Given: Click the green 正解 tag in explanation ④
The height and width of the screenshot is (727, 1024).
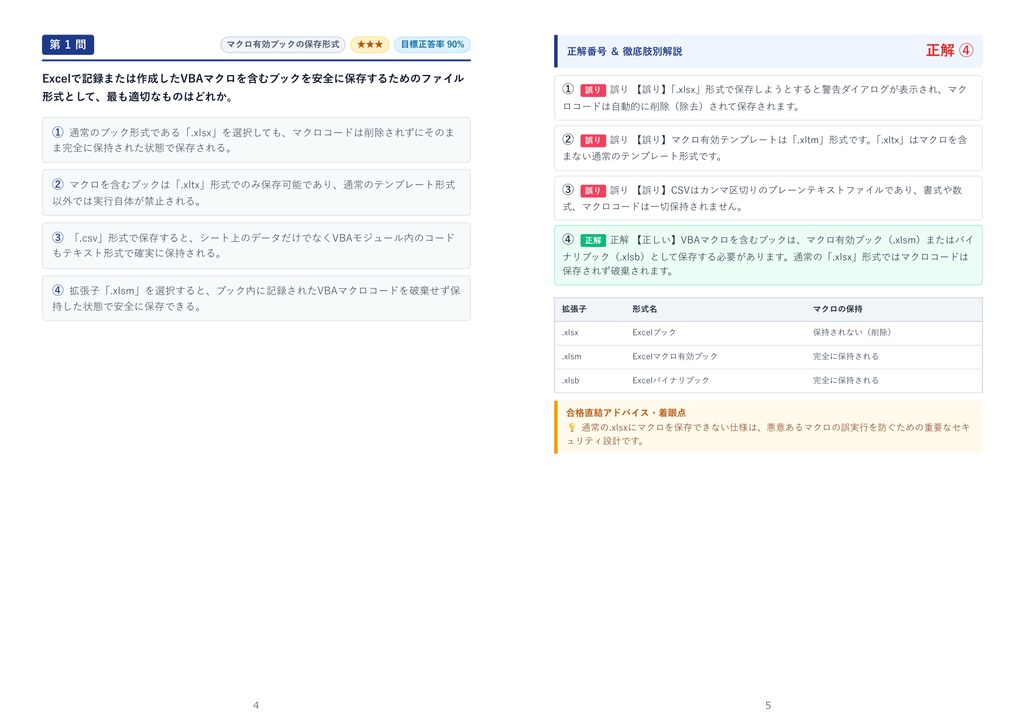Looking at the screenshot, I should [592, 240].
